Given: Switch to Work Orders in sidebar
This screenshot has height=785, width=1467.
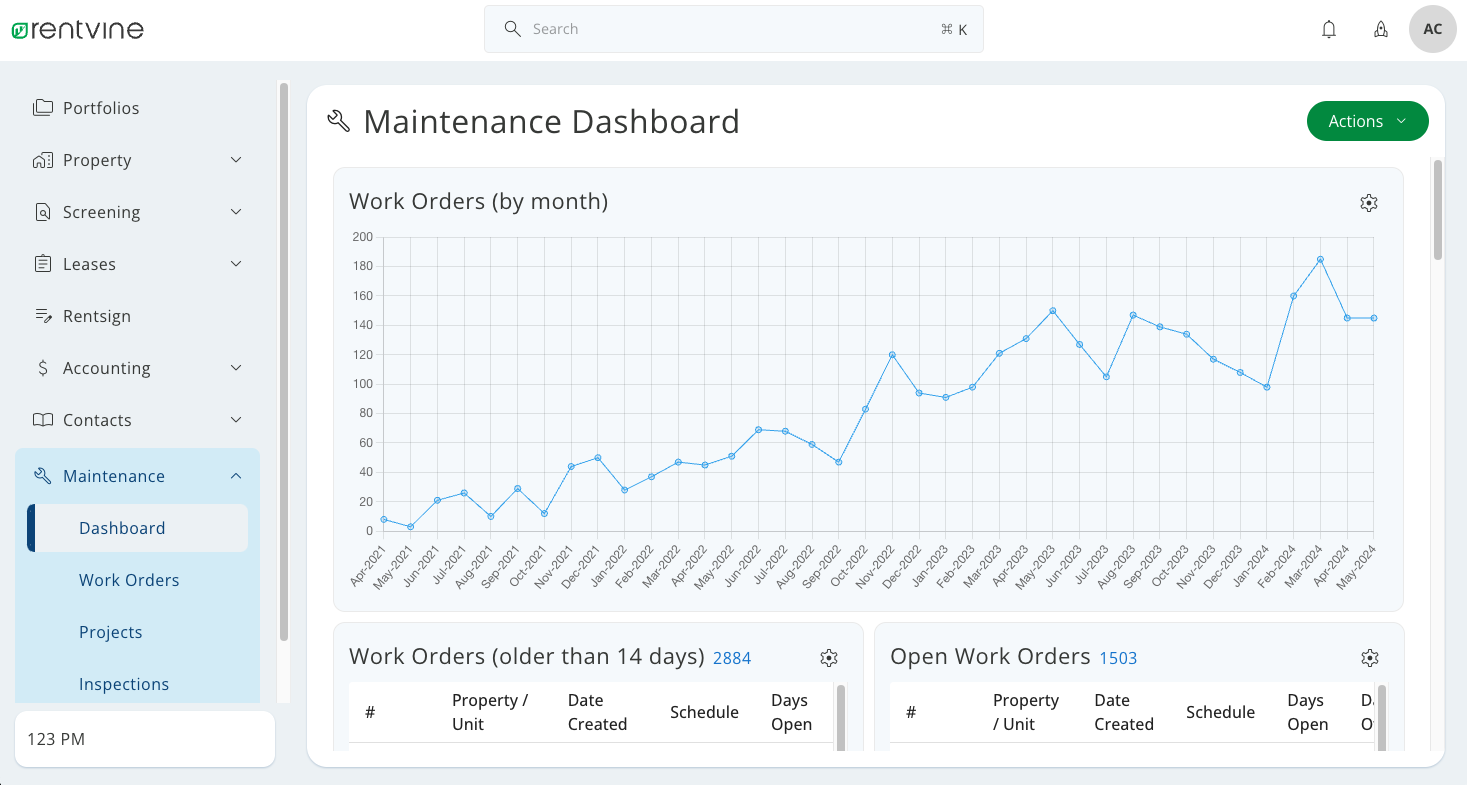Looking at the screenshot, I should point(129,579).
